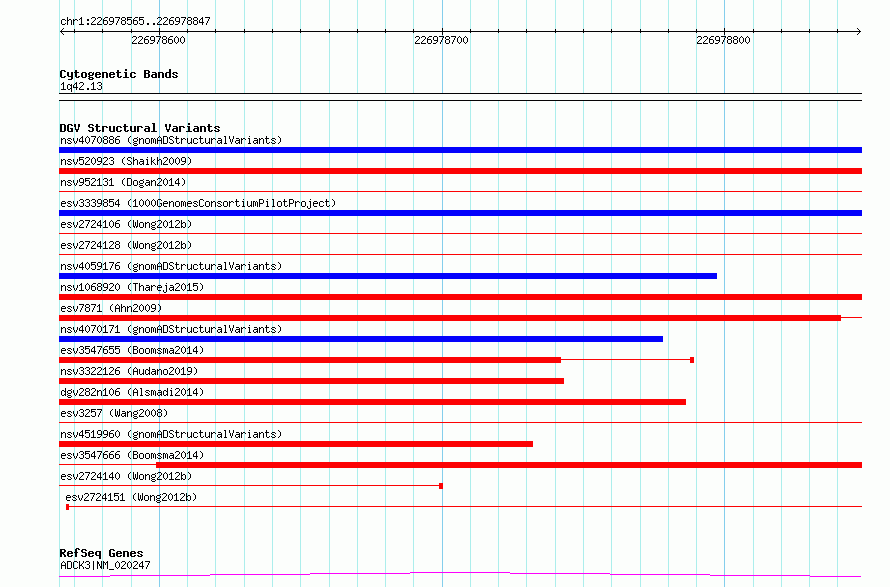
Task: Click the Cytogenetic Bands track heading
Action: (x=119, y=74)
